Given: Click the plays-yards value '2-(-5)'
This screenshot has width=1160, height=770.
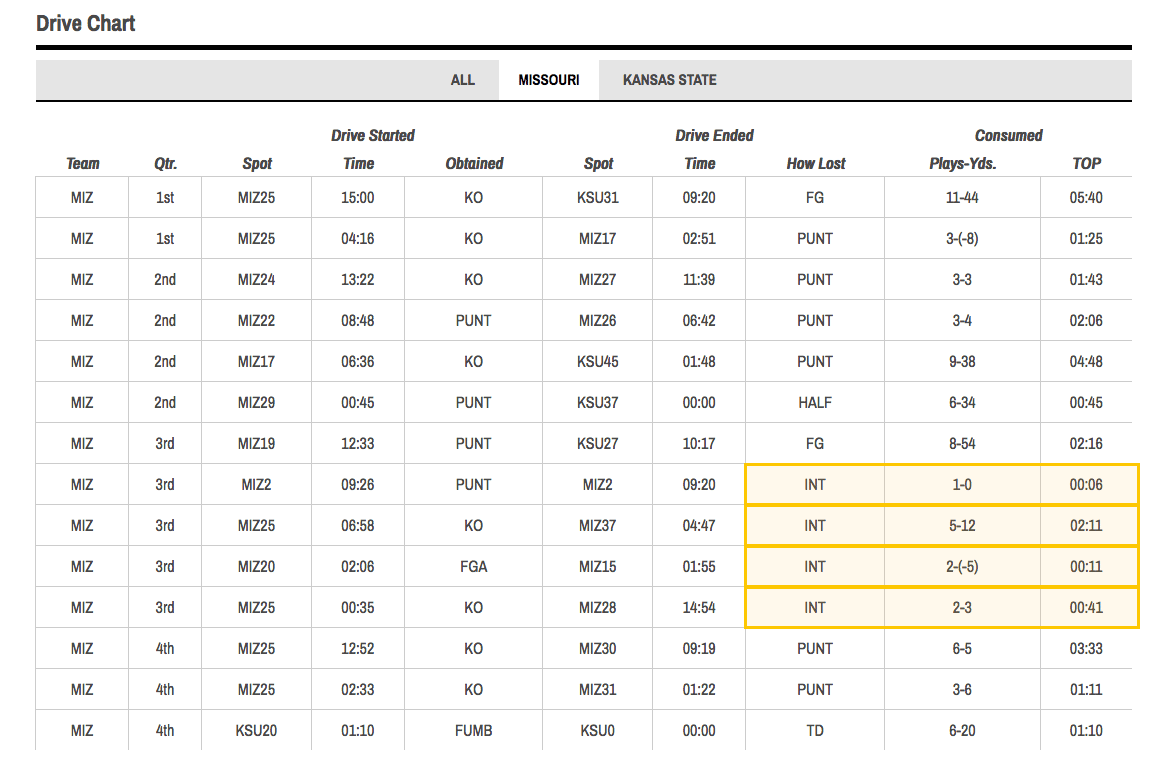Looking at the screenshot, I should 962,567.
